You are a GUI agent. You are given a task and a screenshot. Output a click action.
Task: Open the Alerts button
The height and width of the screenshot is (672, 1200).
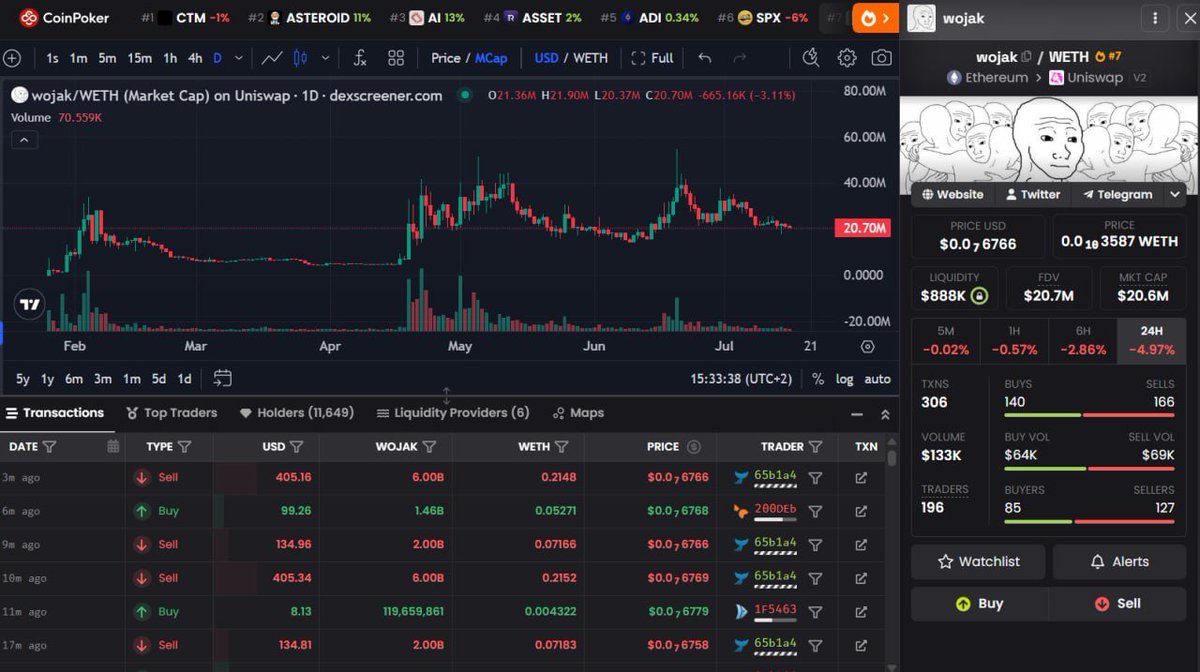pyautogui.click(x=1120, y=562)
